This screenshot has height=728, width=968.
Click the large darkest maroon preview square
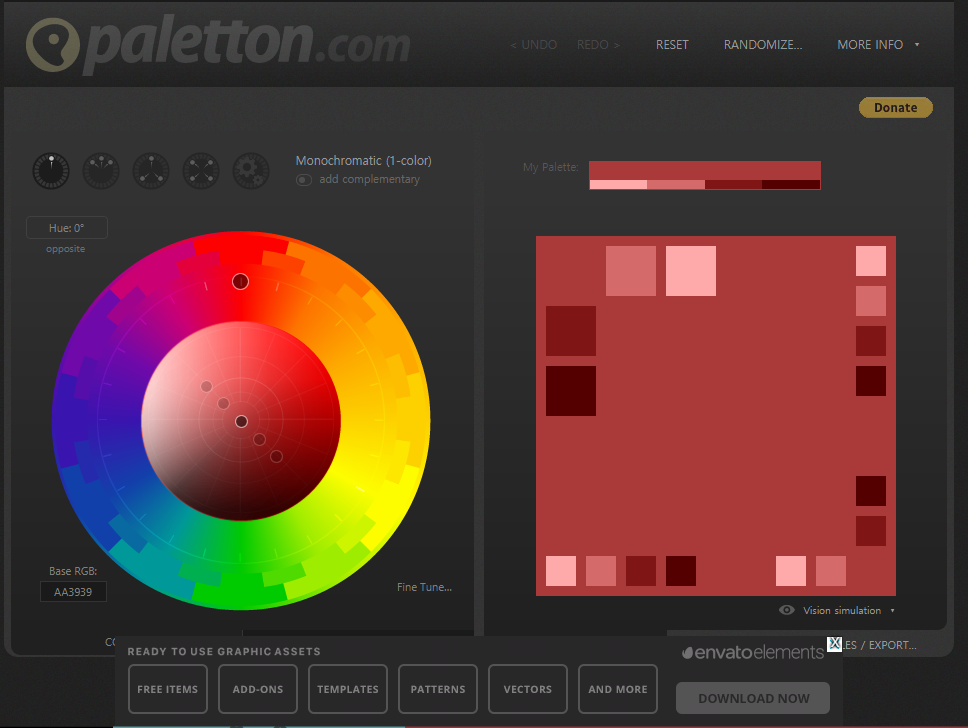(571, 391)
